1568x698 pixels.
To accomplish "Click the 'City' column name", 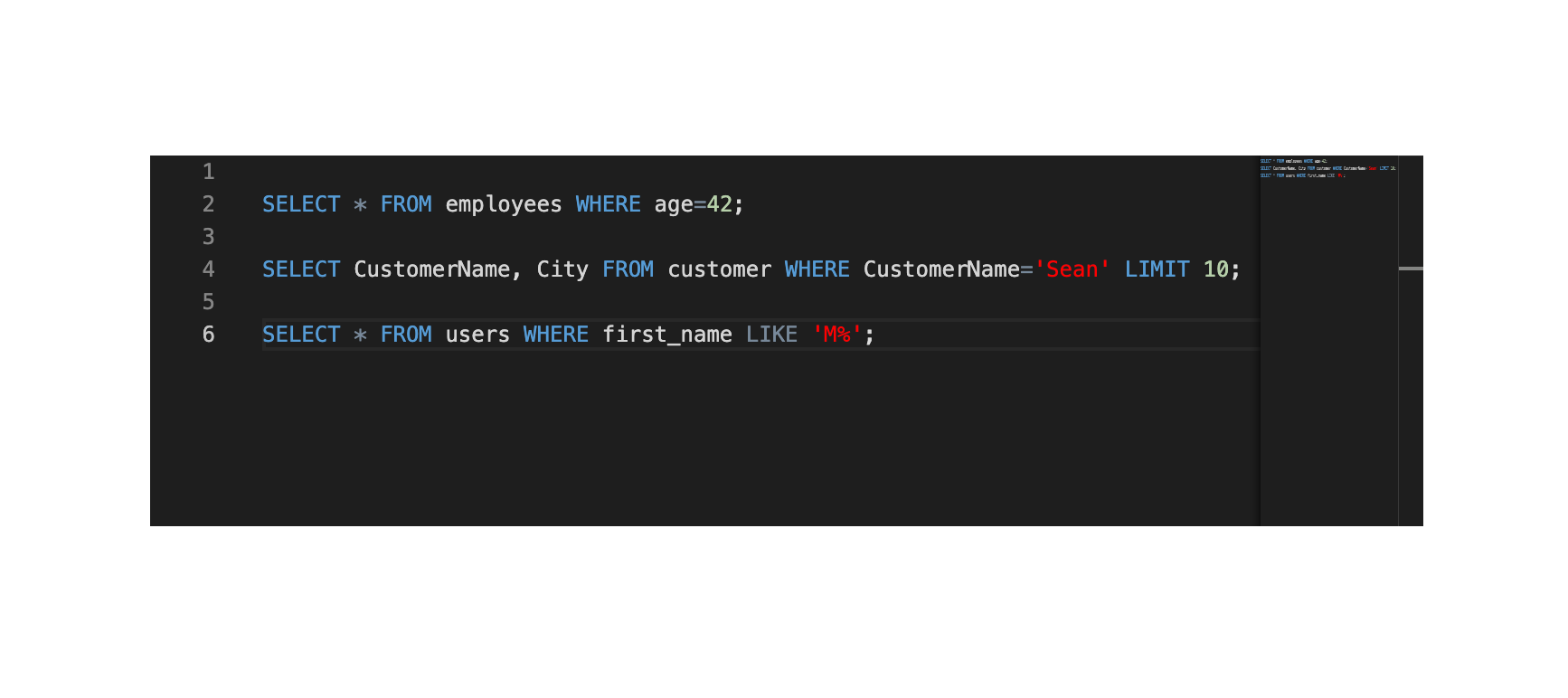I will coord(562,270).
